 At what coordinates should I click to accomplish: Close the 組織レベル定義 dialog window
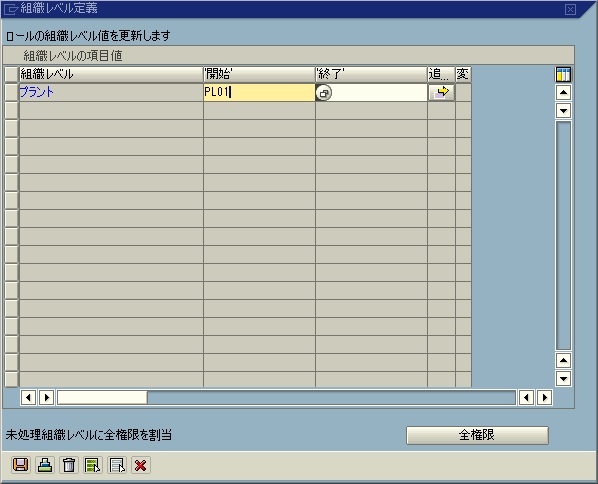(x=570, y=9)
